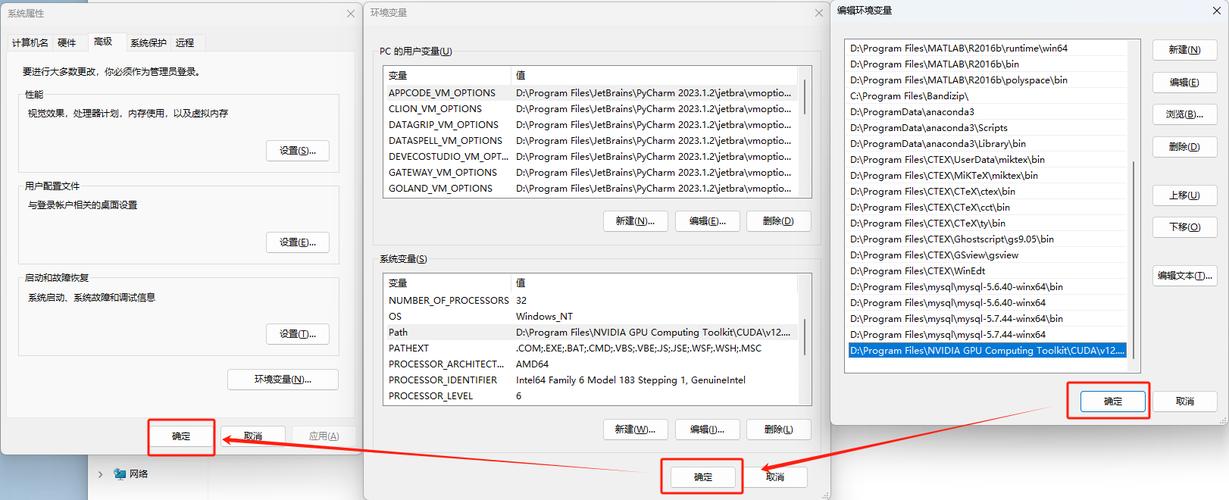This screenshot has height=500, width=1229.
Task: Click 删除(D) under user variables
Action: click(779, 221)
